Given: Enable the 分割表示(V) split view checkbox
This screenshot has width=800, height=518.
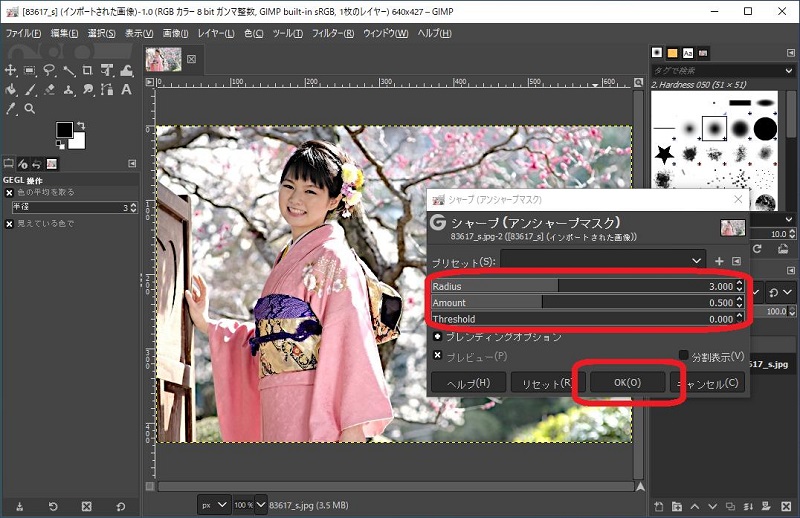Looking at the screenshot, I should 684,355.
